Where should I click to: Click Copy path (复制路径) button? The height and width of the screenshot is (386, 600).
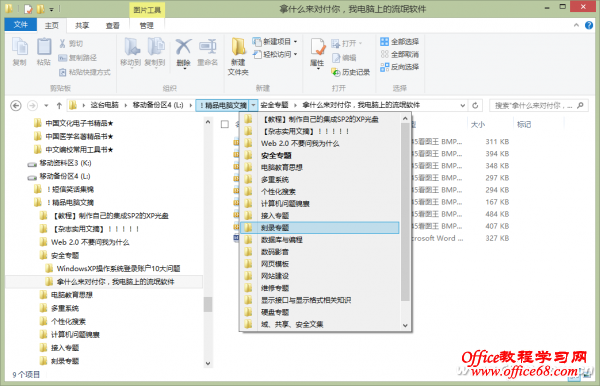78,58
